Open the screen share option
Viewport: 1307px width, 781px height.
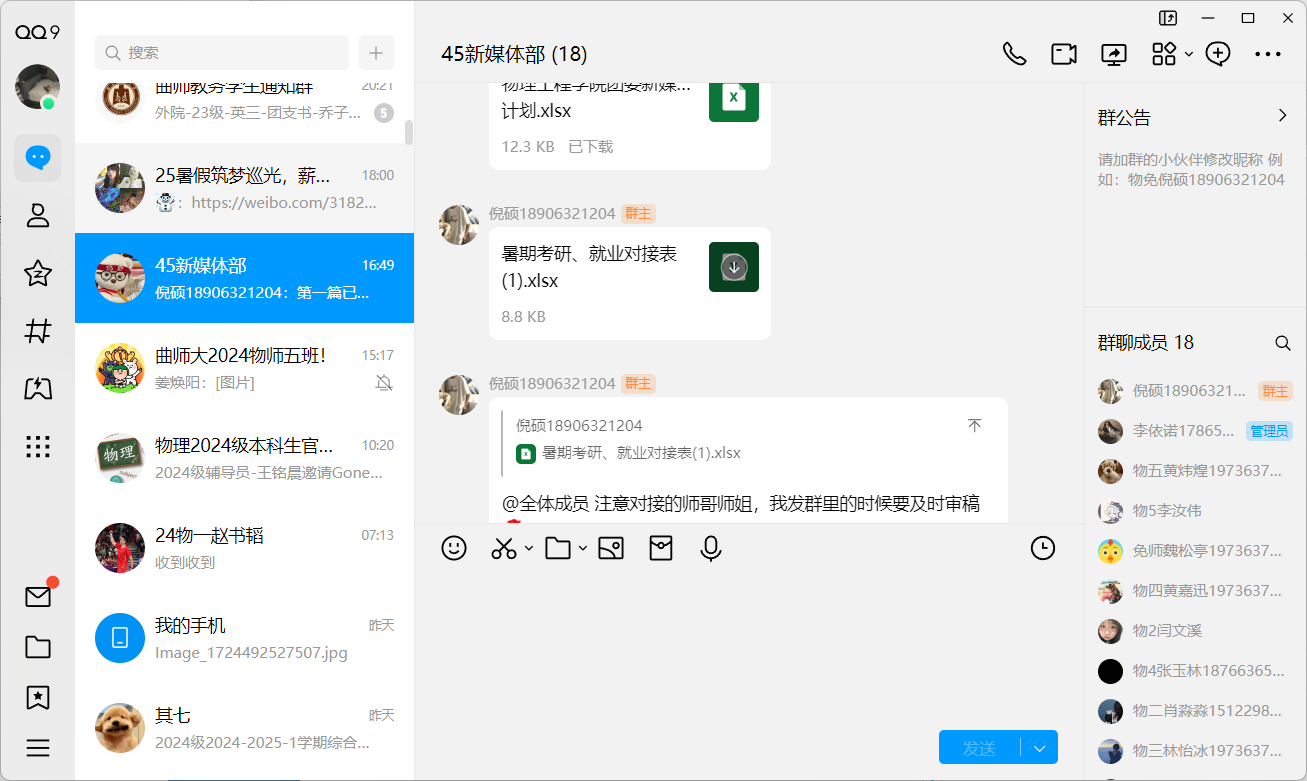[x=1114, y=54]
